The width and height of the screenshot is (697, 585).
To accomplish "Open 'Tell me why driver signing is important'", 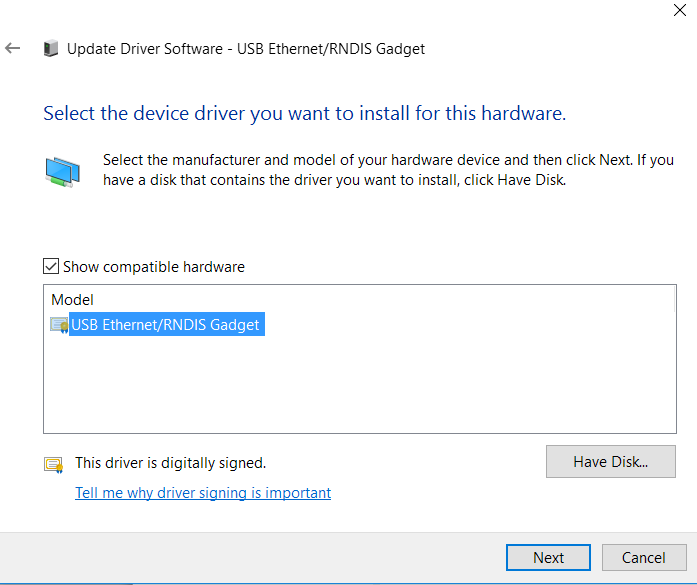I will tap(203, 493).
